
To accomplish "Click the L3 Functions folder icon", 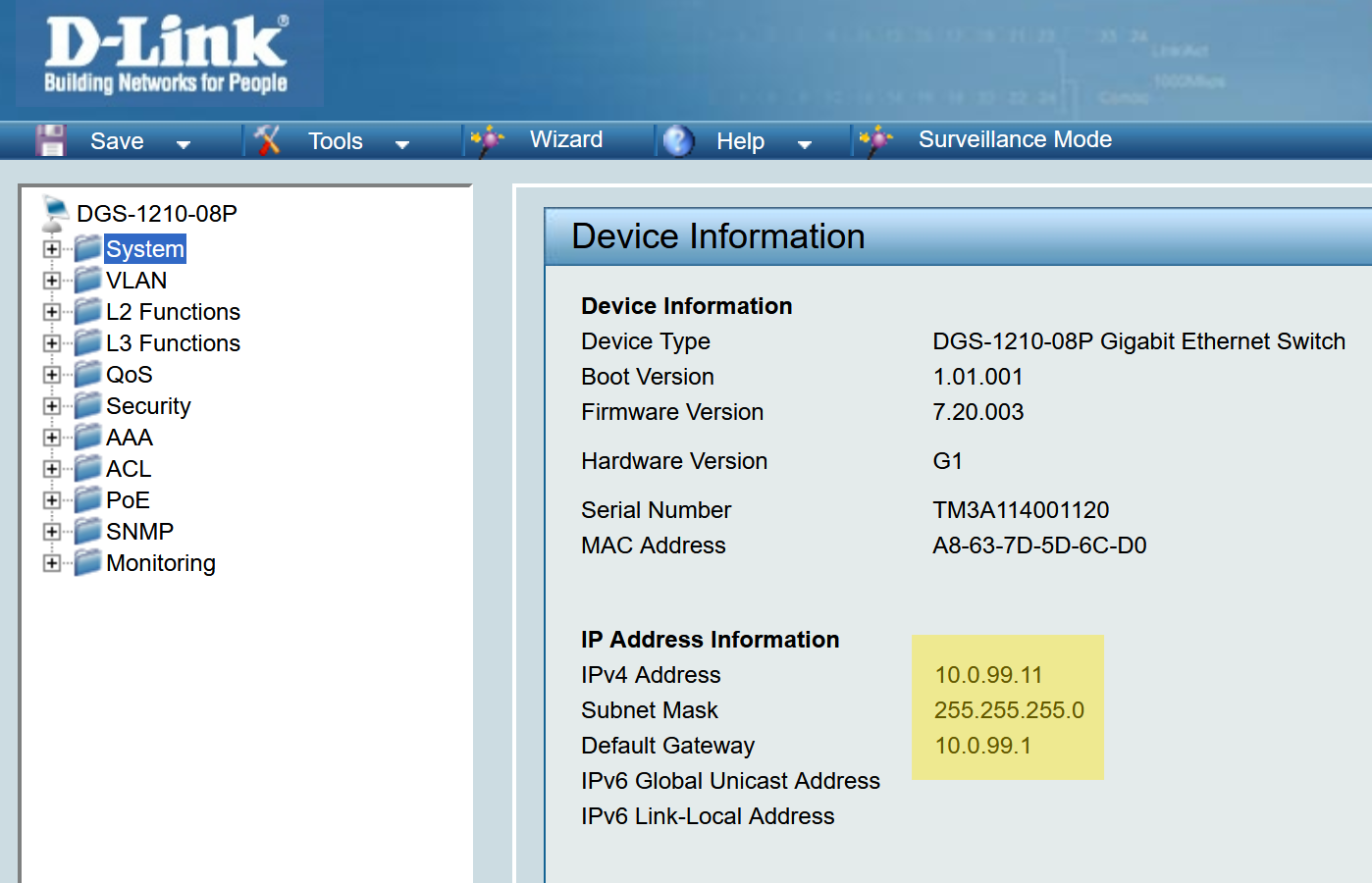I will coord(88,342).
